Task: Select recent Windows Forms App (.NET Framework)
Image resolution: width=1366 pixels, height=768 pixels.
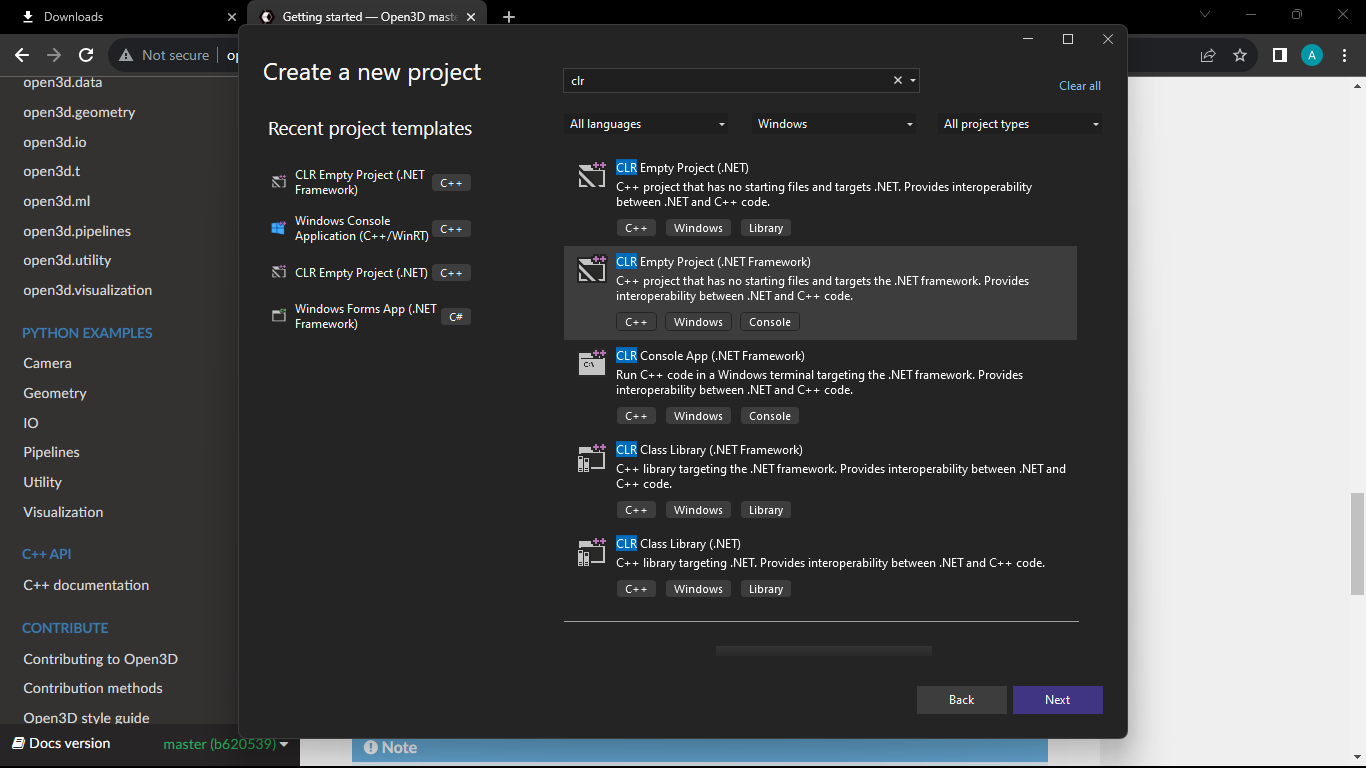Action: tap(371, 316)
